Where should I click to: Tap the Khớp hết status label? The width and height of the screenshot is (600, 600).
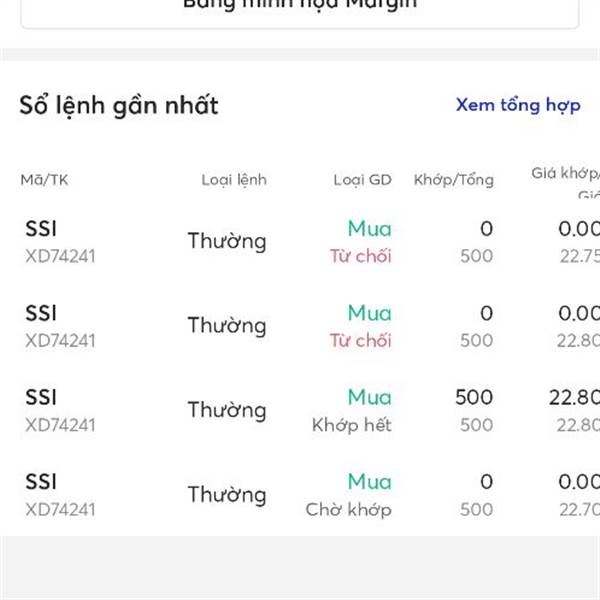click(352, 425)
